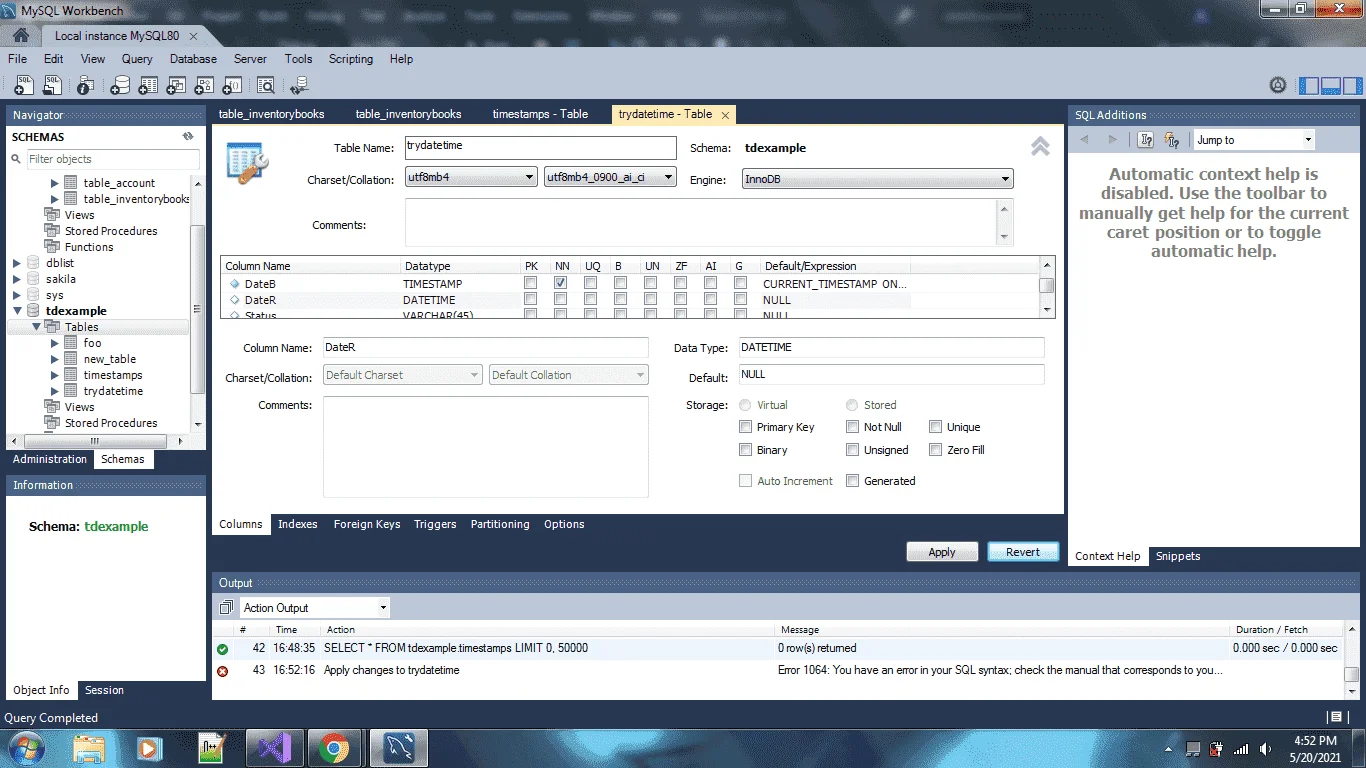Close the trydatetime - Table tab
Image resolution: width=1366 pixels, height=768 pixels.
[725, 115]
